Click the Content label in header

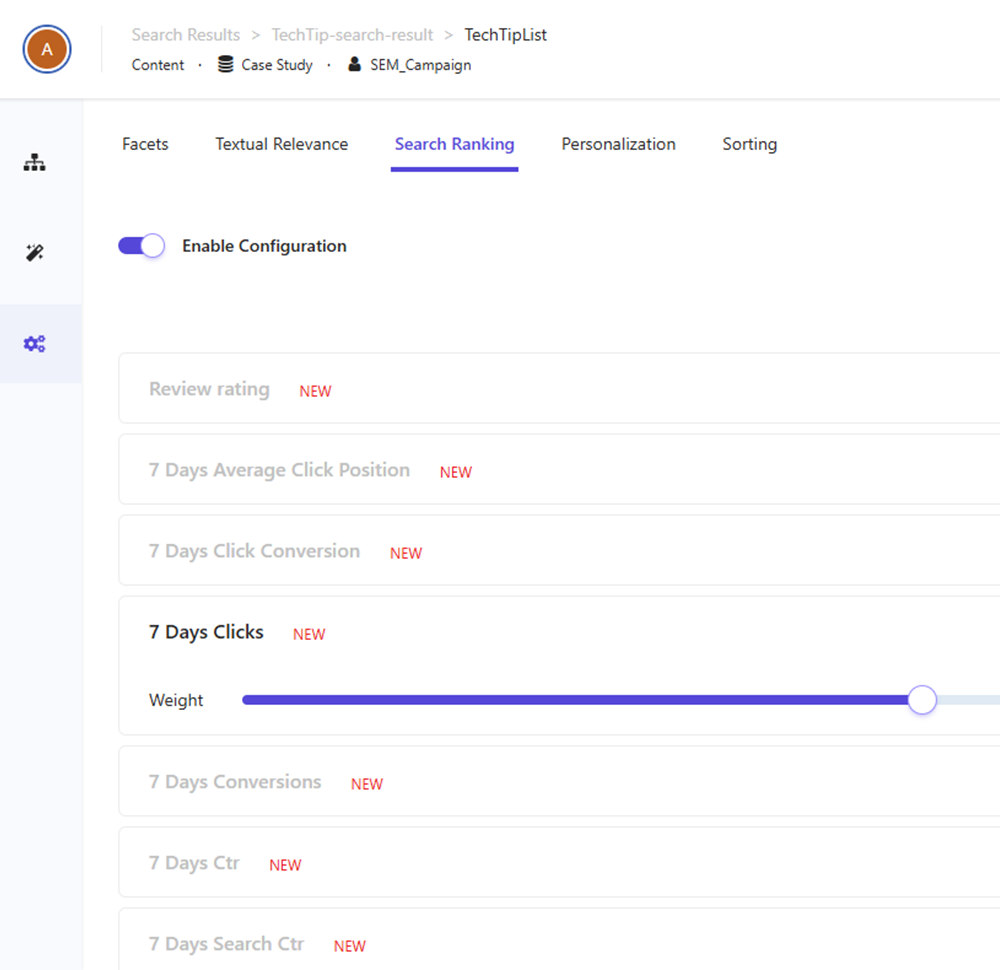158,65
